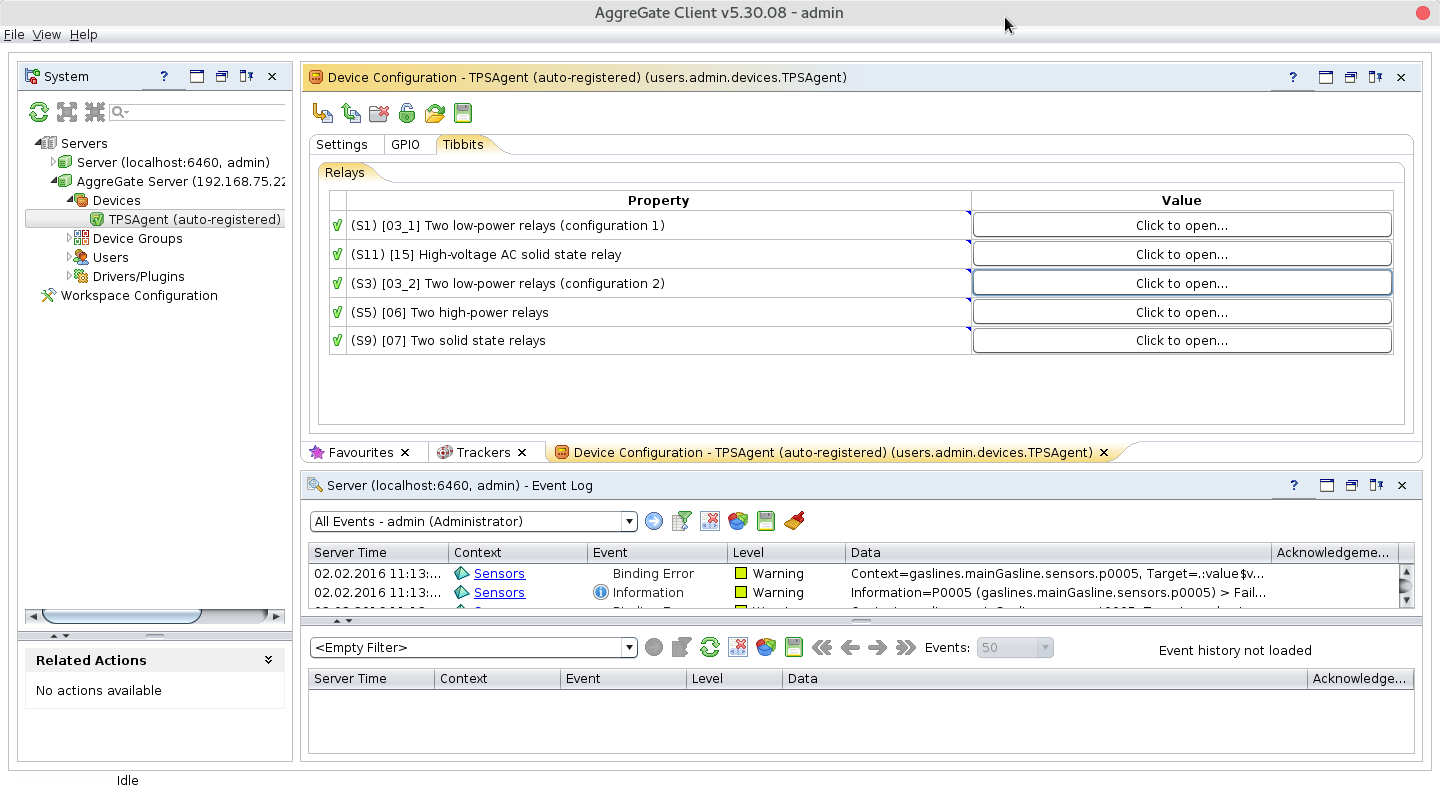Click the Event Log vertical scrollbar down arrow
This screenshot has height=789, width=1440.
pyautogui.click(x=1406, y=600)
